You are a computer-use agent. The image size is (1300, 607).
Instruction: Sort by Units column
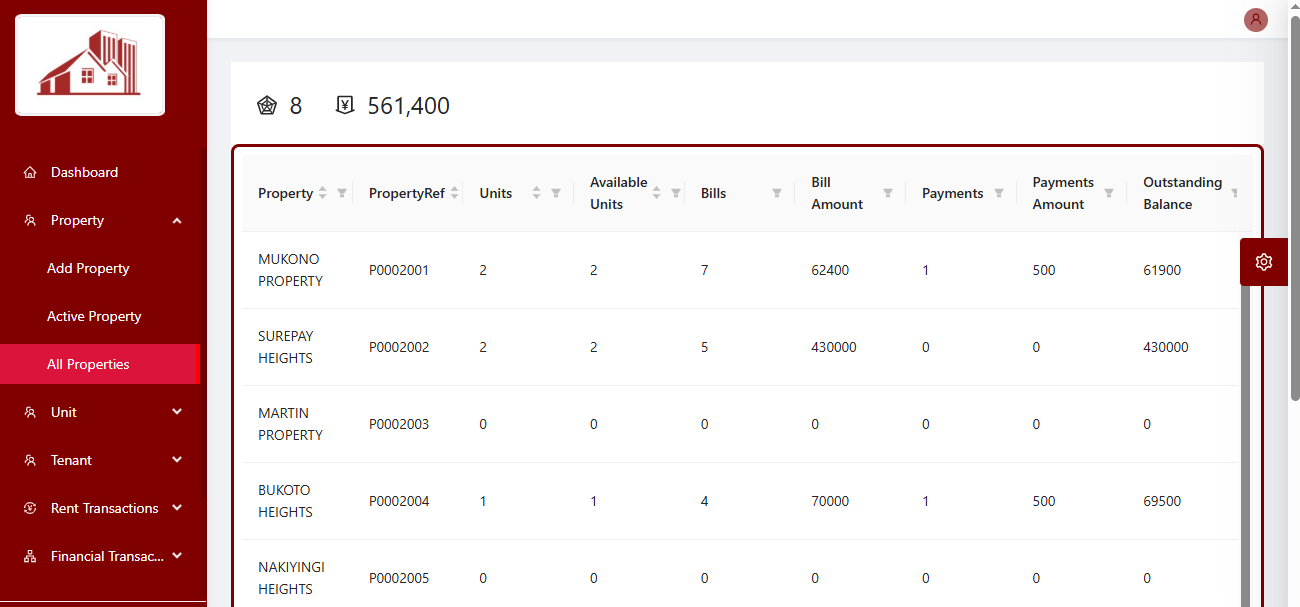(536, 193)
